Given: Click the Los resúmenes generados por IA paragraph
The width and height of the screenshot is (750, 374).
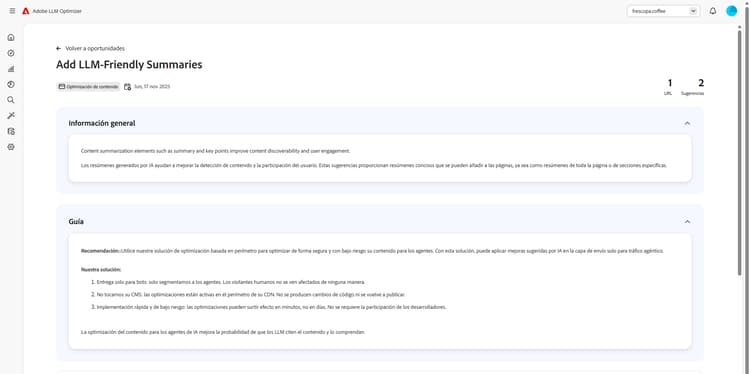Looking at the screenshot, I should pyautogui.click(x=374, y=165).
